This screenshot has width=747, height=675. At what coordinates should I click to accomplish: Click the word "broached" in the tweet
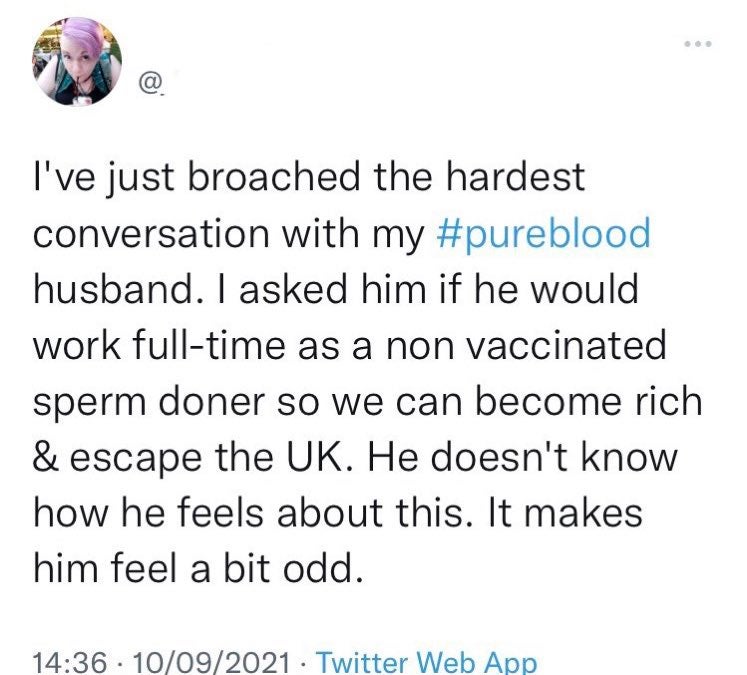coord(274,177)
